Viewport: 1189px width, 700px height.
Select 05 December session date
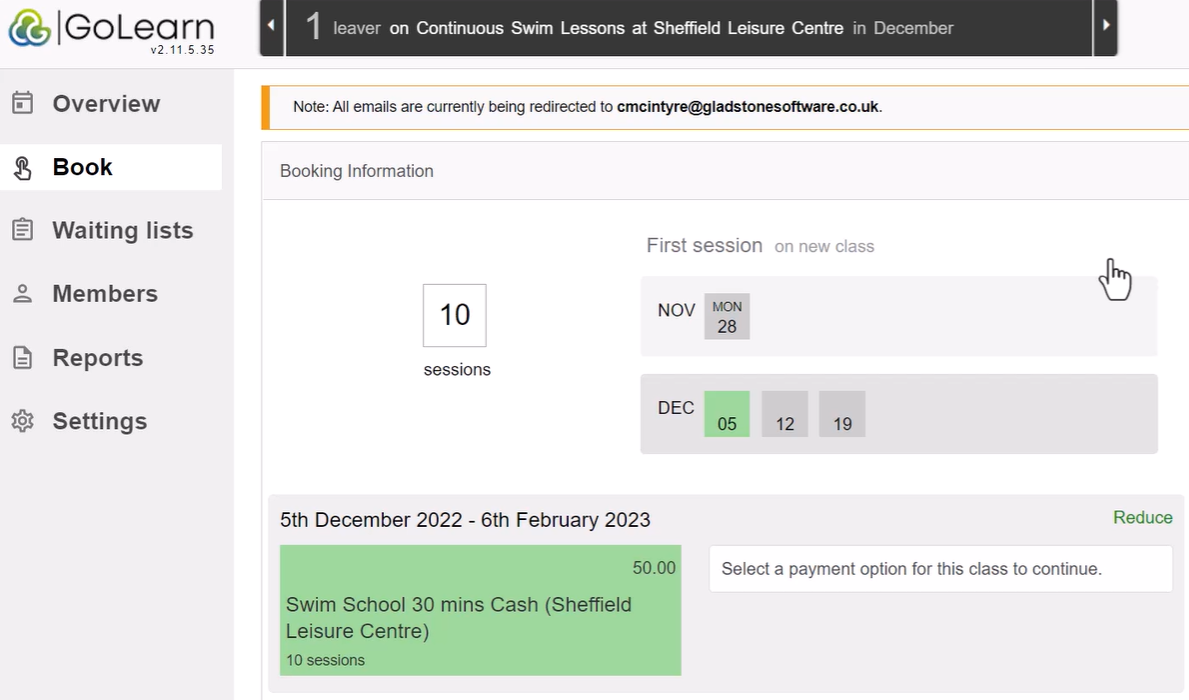pyautogui.click(x=726, y=414)
